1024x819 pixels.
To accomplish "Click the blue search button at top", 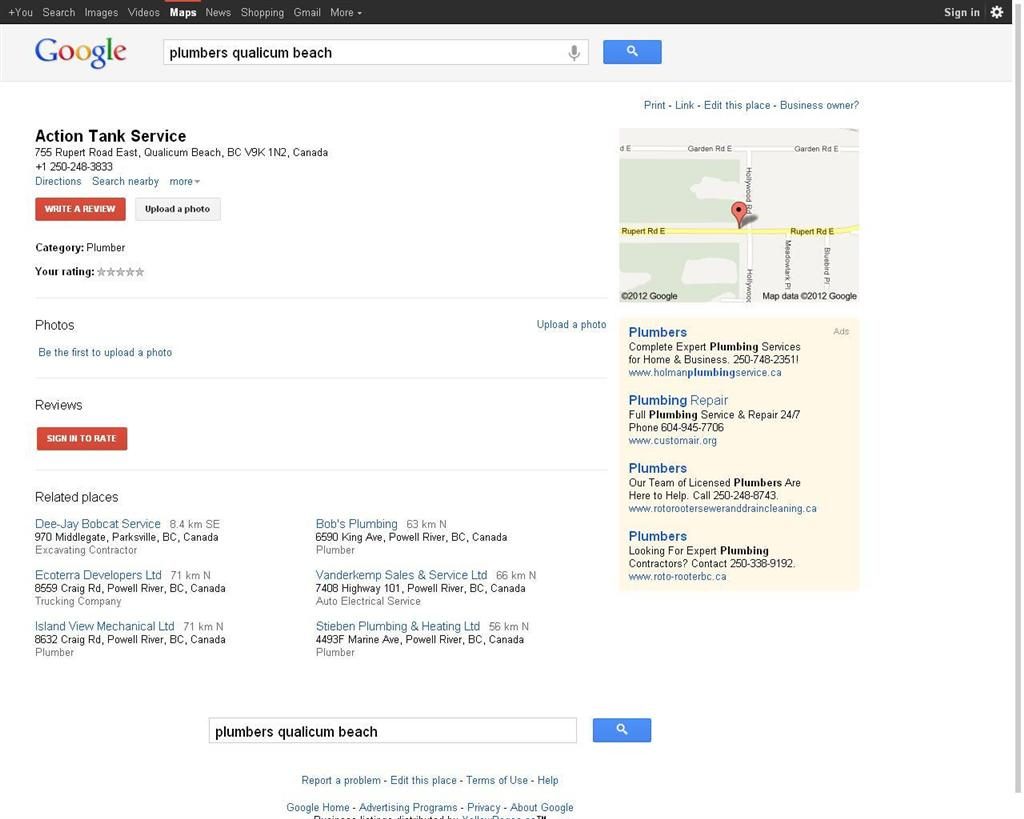I will [632, 52].
